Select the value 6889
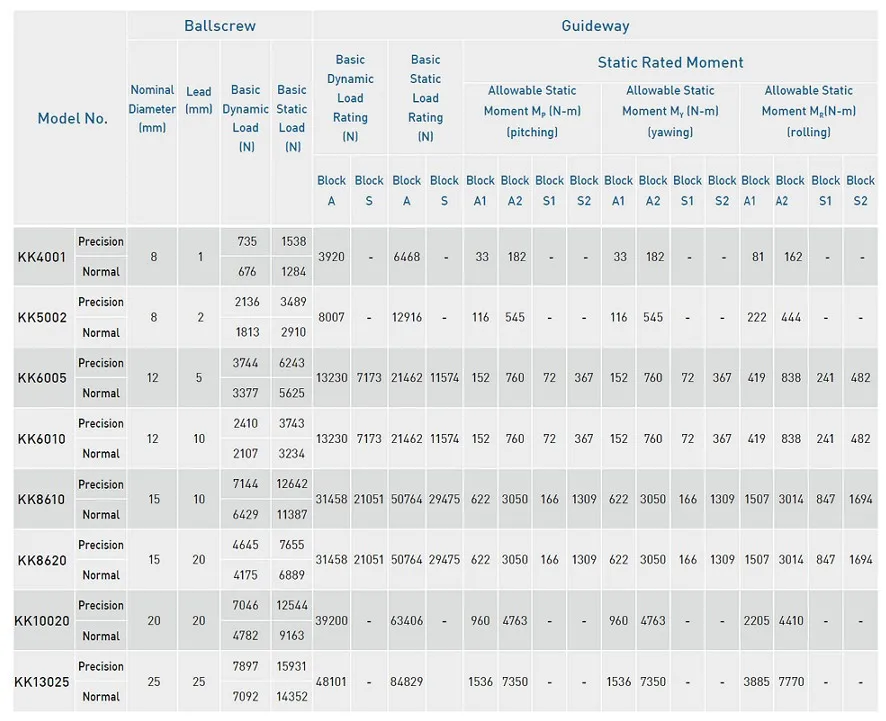The image size is (886, 721). pyautogui.click(x=292, y=575)
